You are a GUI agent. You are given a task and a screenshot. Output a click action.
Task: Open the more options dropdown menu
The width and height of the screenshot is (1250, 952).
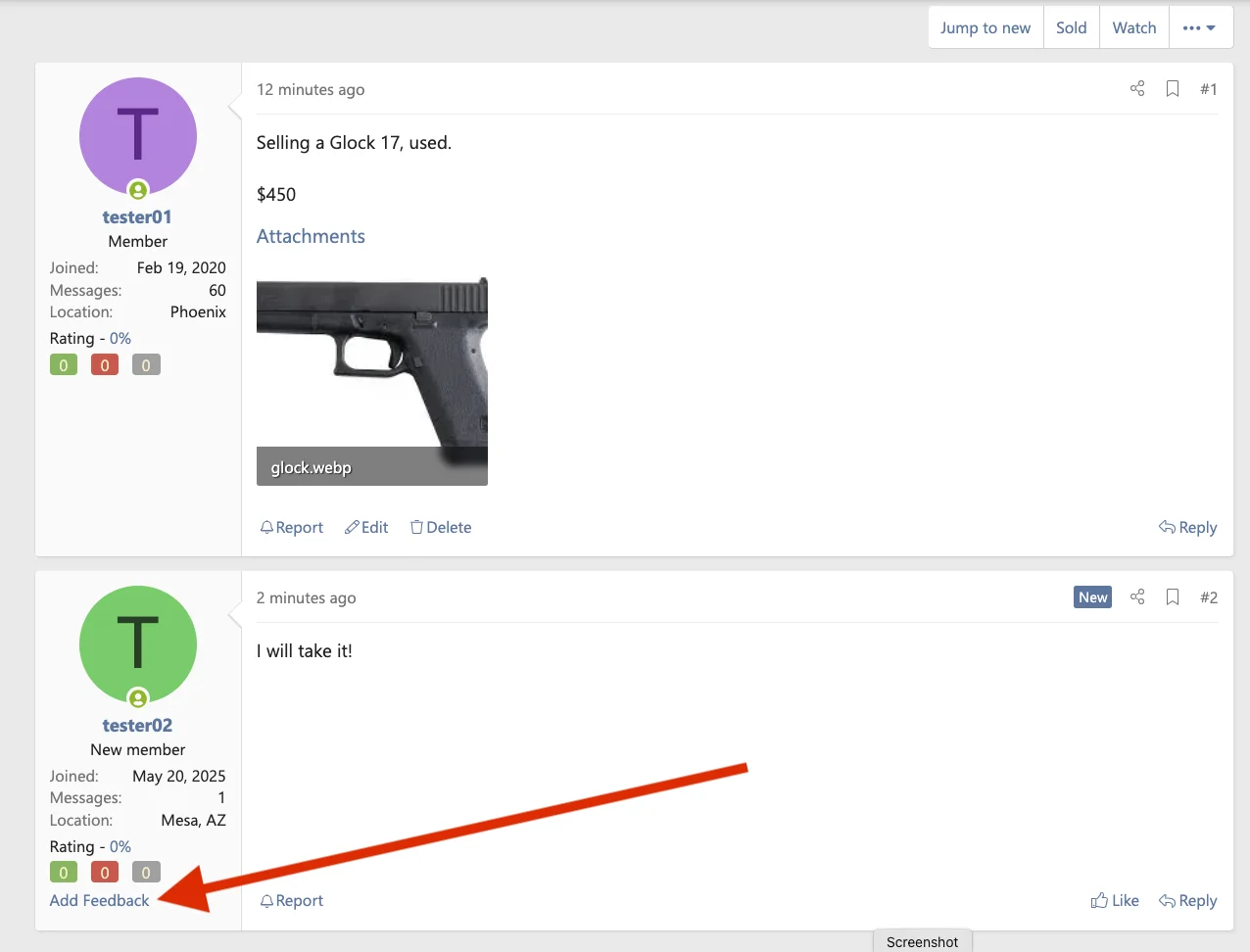1200,28
